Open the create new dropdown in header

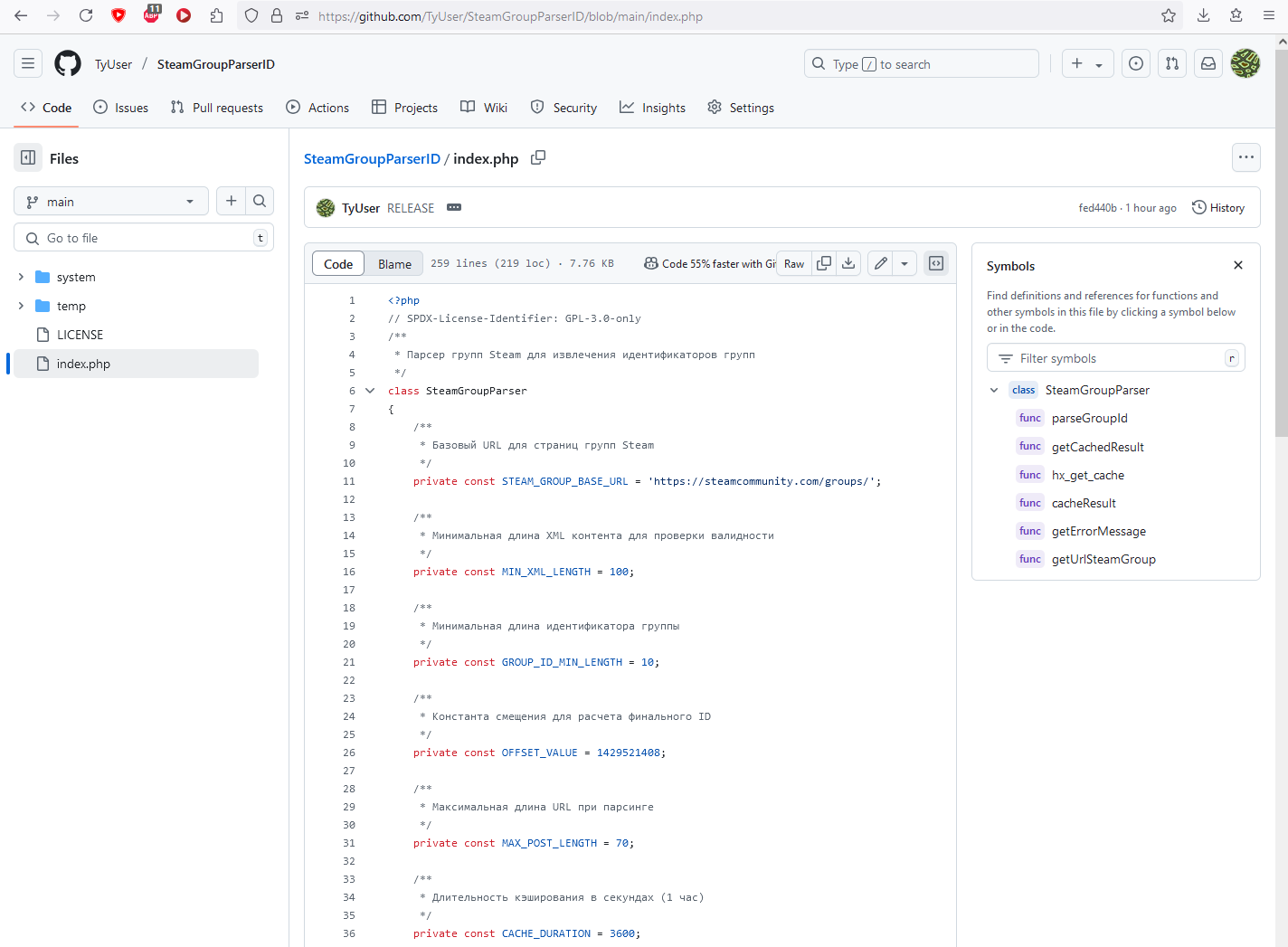(x=1087, y=63)
